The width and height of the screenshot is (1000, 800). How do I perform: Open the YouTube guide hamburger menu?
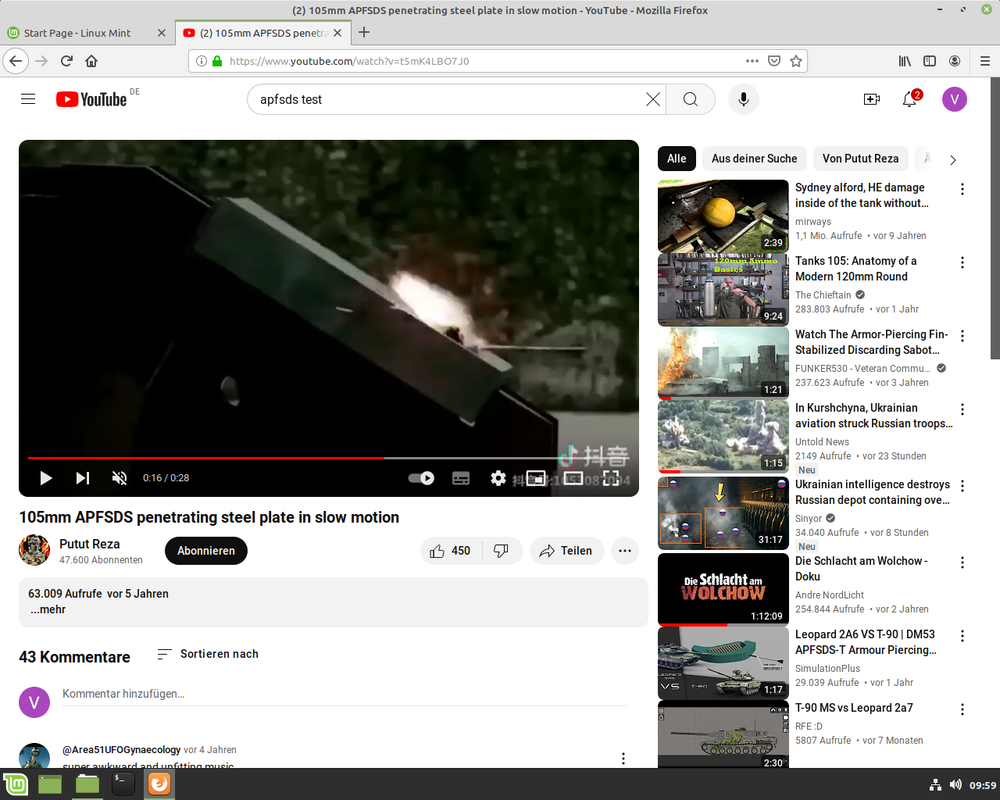28,99
